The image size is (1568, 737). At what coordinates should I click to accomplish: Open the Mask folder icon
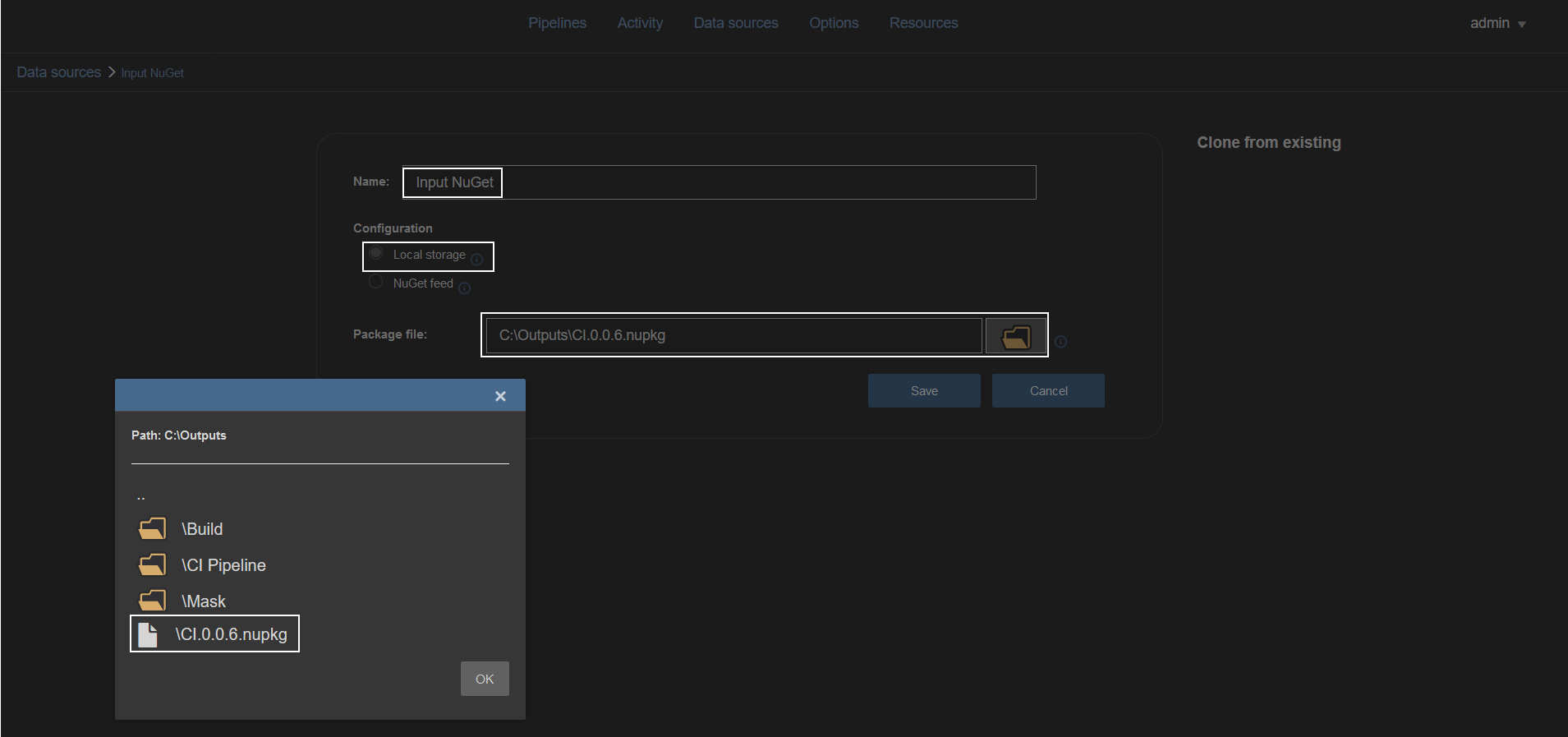[152, 601]
